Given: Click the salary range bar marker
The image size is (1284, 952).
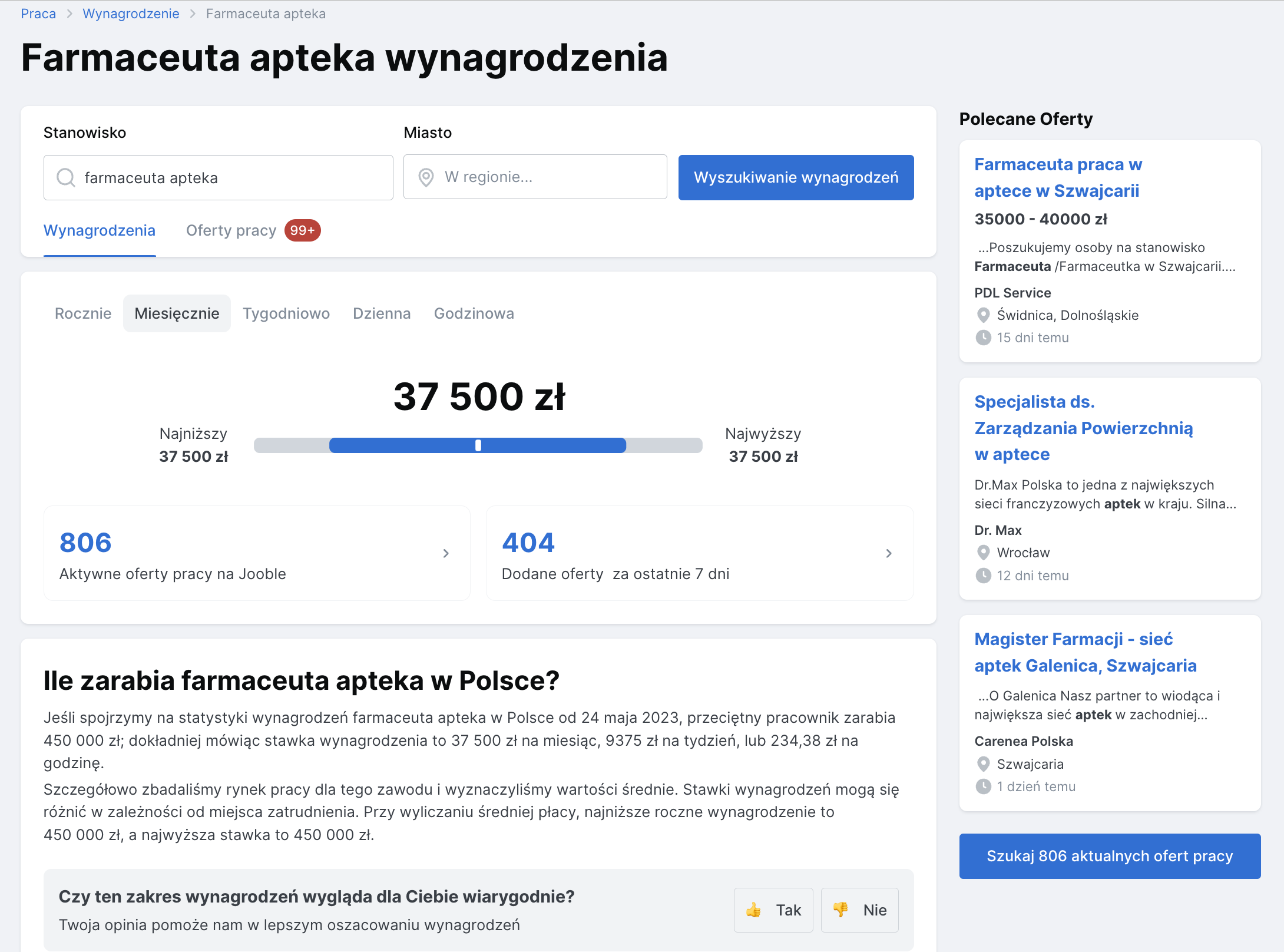Looking at the screenshot, I should (478, 445).
